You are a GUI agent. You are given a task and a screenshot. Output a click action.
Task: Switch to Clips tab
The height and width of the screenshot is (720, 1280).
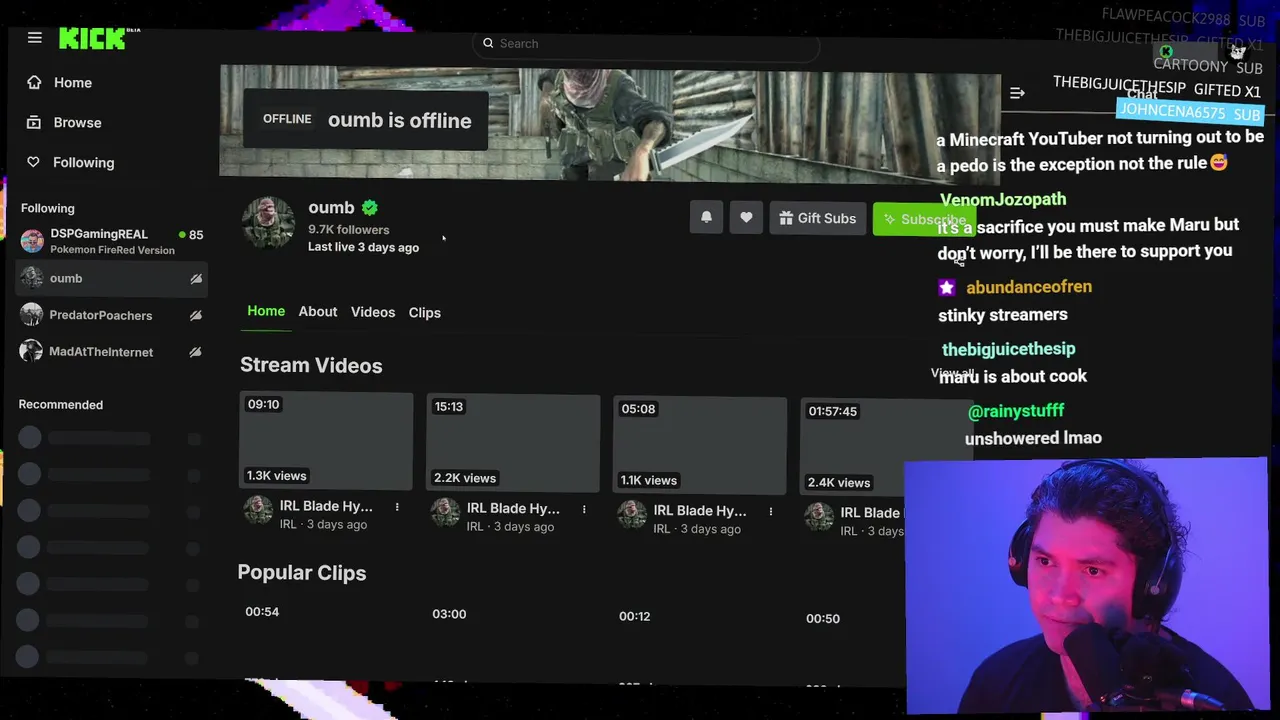pyautogui.click(x=425, y=313)
